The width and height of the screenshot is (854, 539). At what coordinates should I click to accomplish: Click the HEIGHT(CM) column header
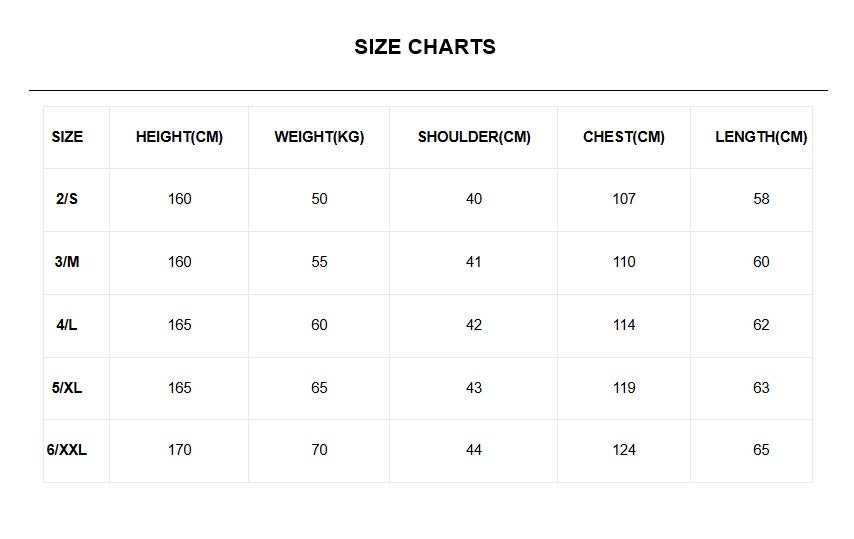pyautogui.click(x=179, y=137)
